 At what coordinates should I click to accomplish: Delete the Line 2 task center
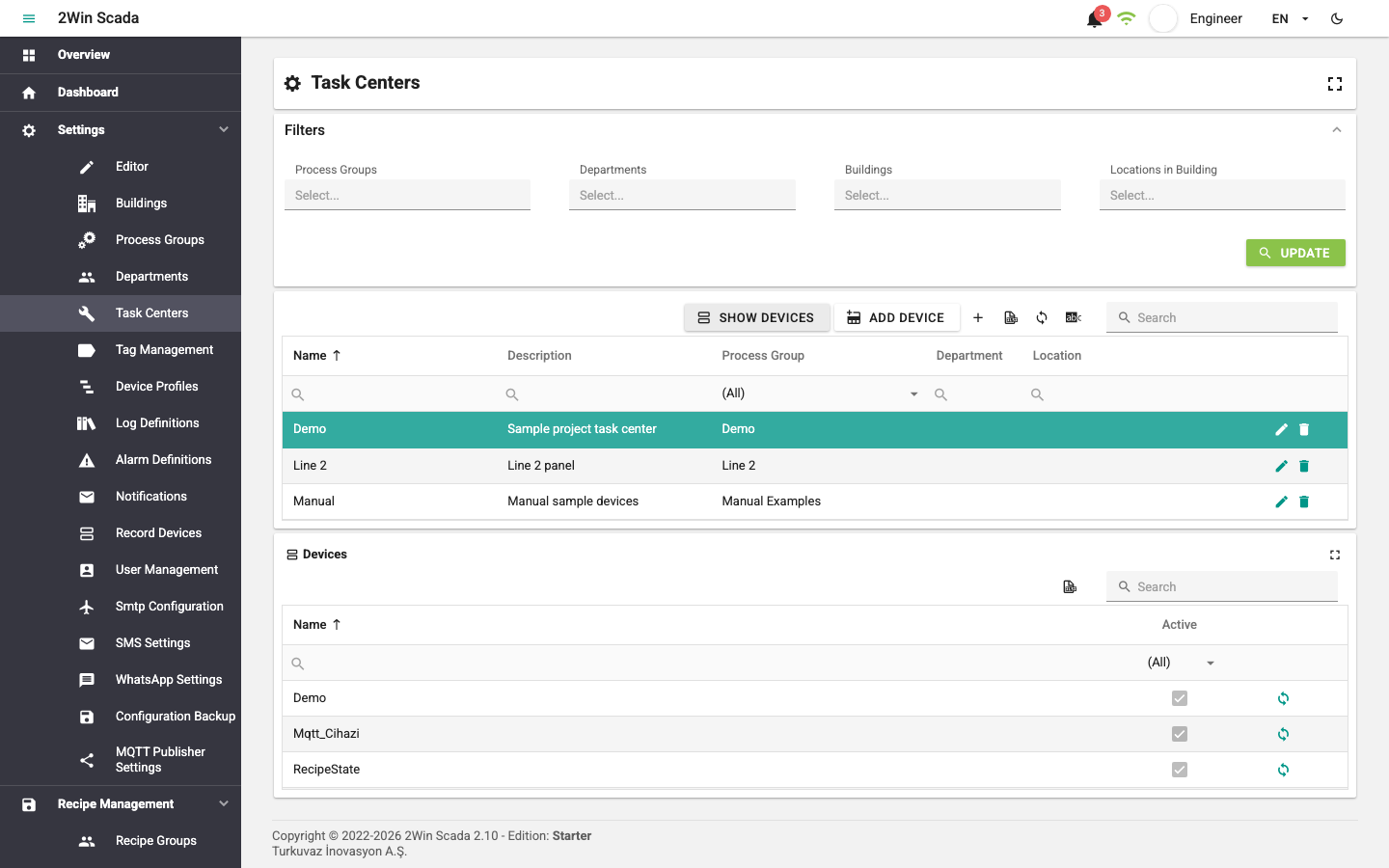pos(1304,466)
